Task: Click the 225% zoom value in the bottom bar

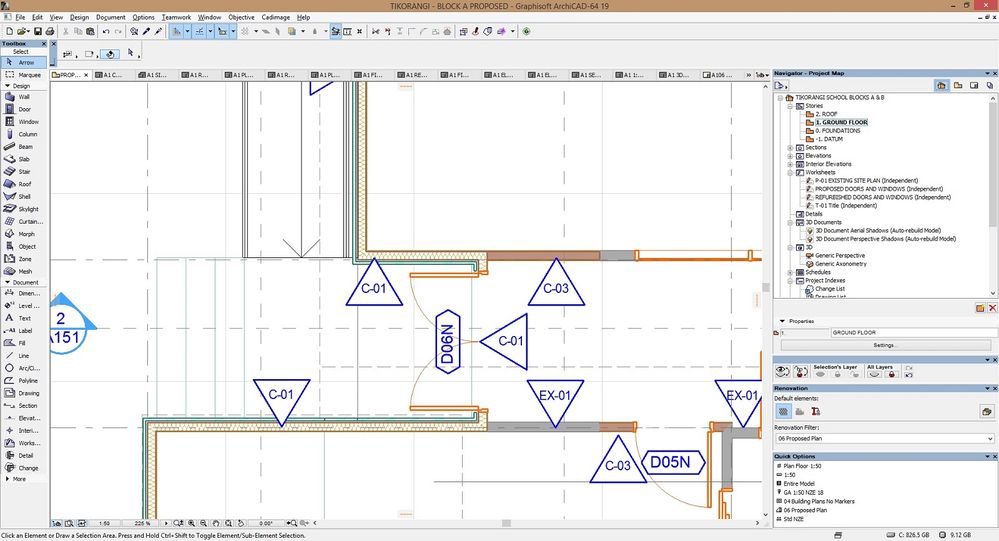Action: [x=142, y=523]
